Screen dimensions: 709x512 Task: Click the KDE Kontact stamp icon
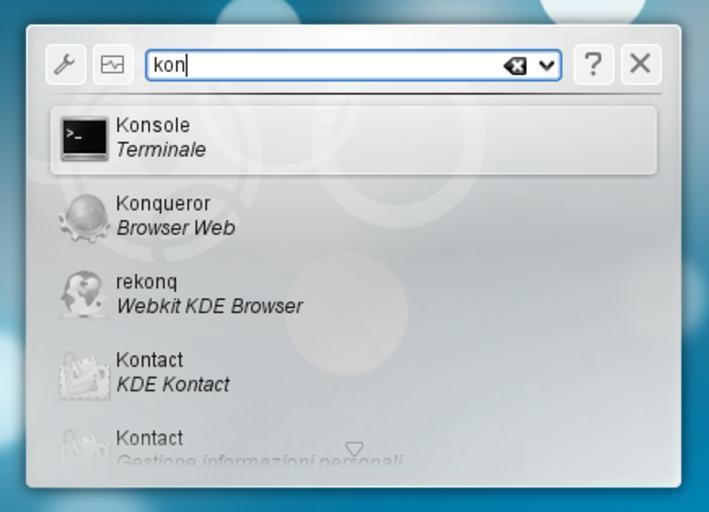pos(84,373)
